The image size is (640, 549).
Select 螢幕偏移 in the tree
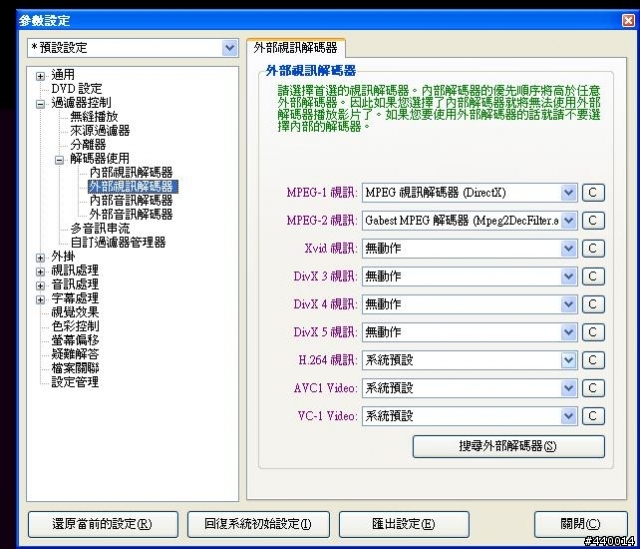(x=75, y=340)
